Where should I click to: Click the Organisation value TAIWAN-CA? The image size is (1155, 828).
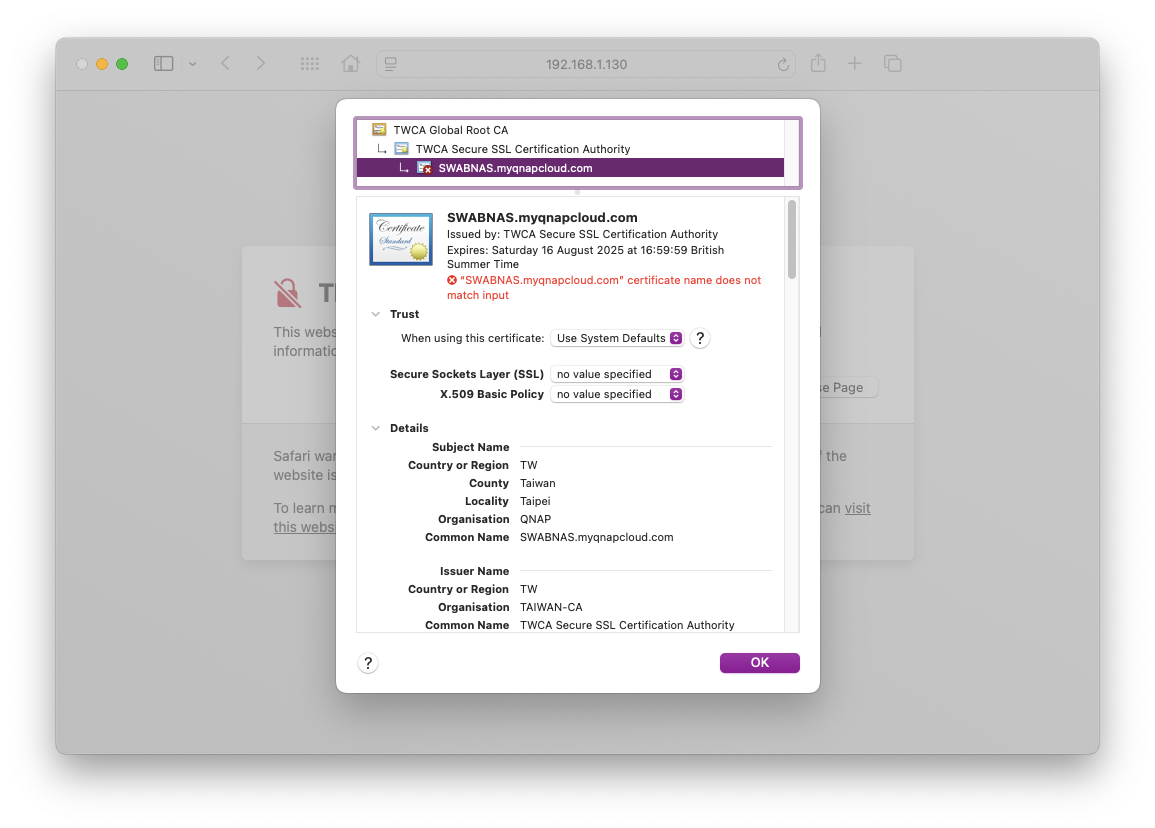551,607
